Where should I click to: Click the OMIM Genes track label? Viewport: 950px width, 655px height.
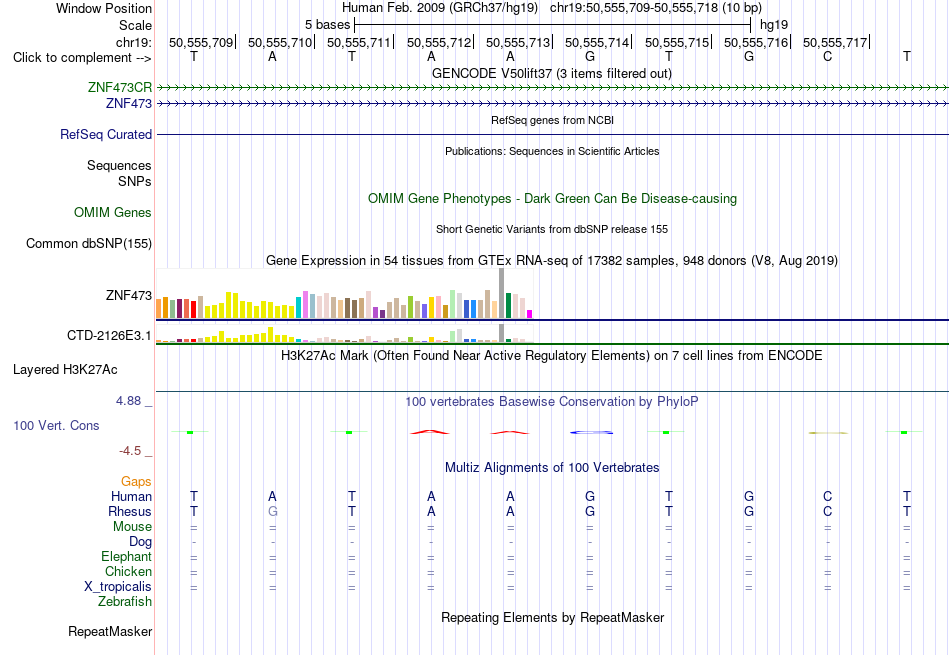point(112,213)
